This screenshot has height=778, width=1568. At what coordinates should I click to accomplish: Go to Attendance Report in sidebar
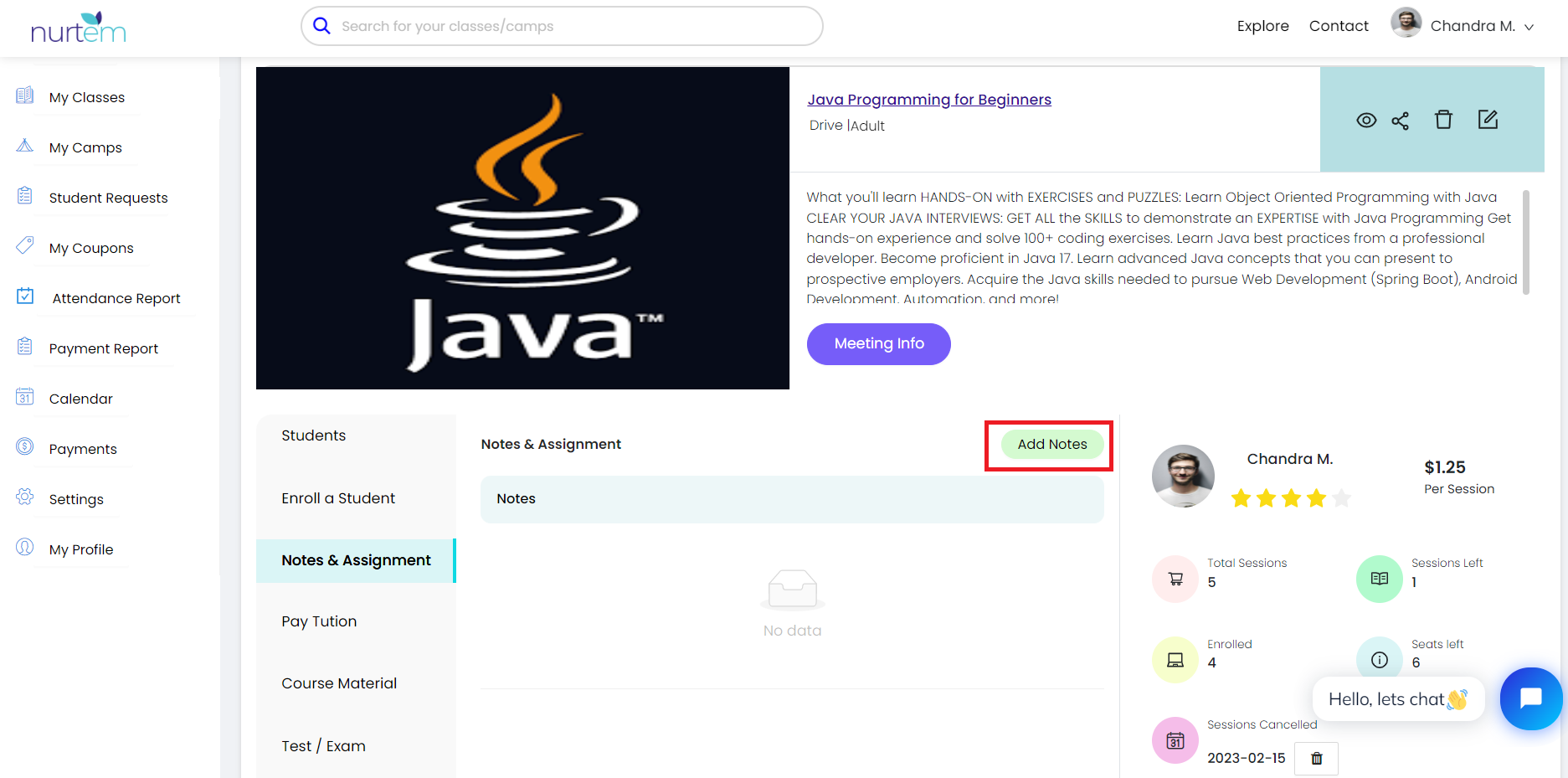116,298
